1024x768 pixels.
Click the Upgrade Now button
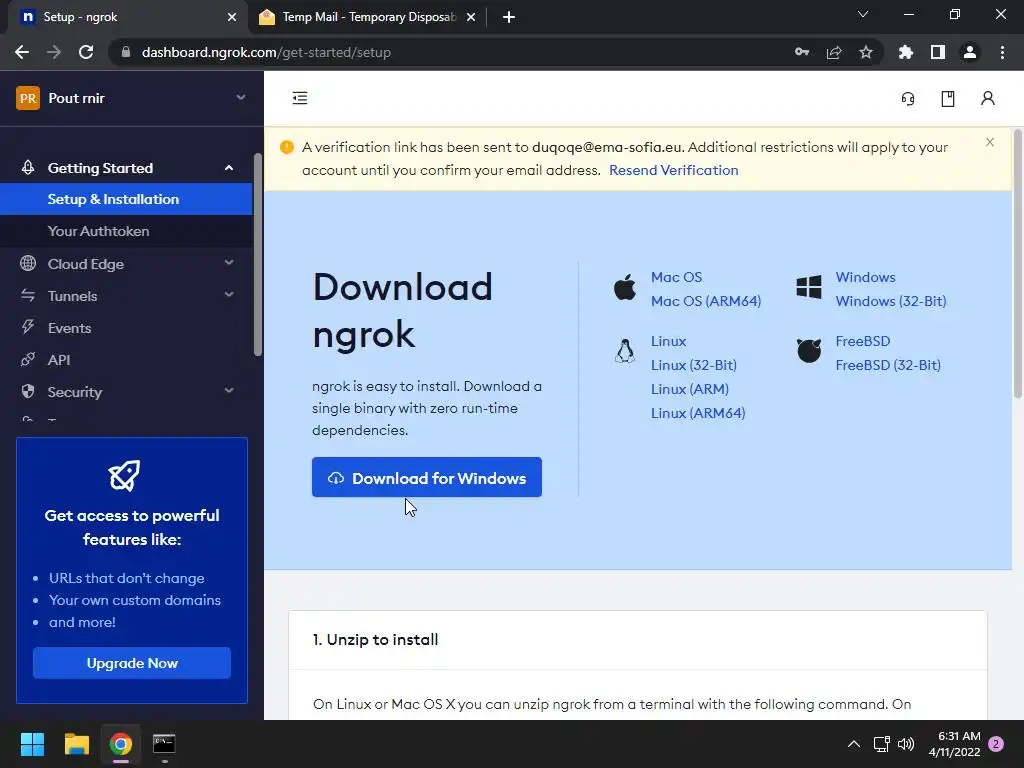(x=132, y=664)
